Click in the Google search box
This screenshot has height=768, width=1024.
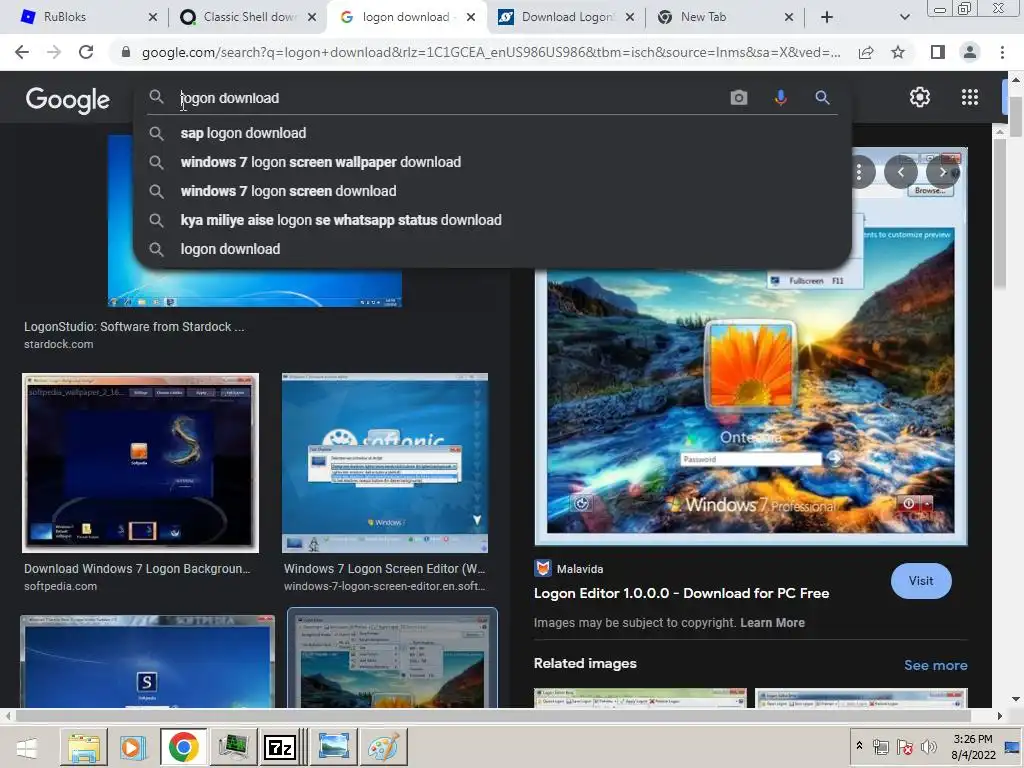tap(451, 98)
